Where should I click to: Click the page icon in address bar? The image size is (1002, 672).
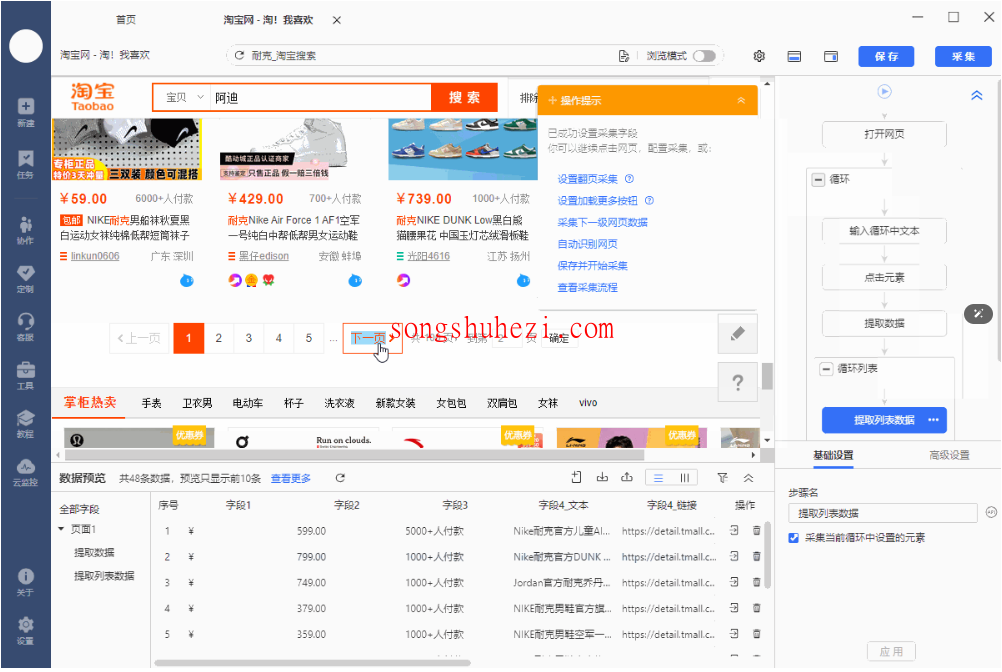(x=624, y=56)
